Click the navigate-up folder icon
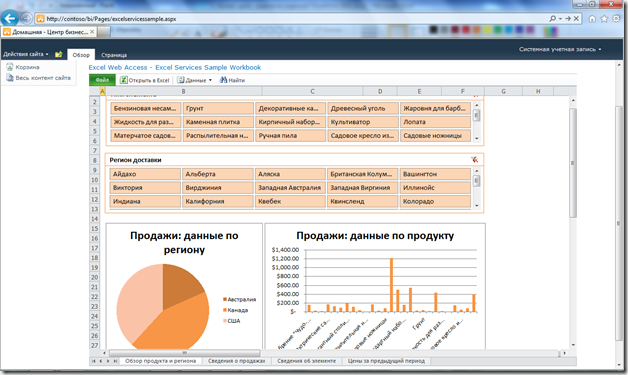The width and height of the screenshot is (628, 375). coord(58,54)
